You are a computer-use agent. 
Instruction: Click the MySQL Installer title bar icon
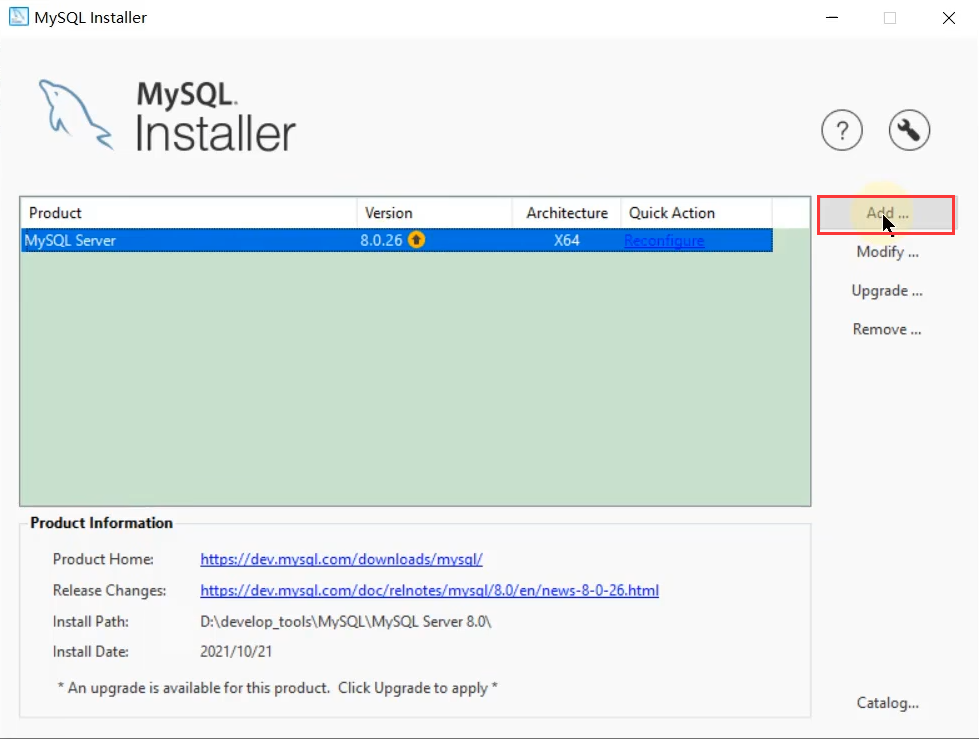tap(18, 17)
